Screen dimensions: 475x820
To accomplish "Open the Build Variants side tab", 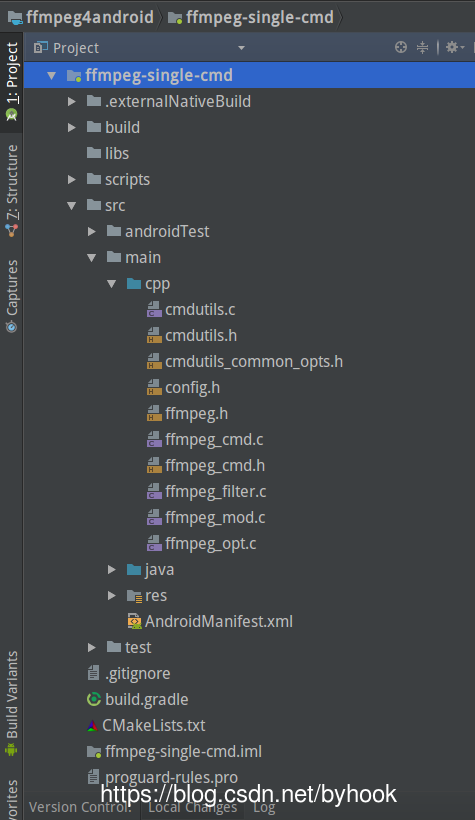I will (12, 703).
